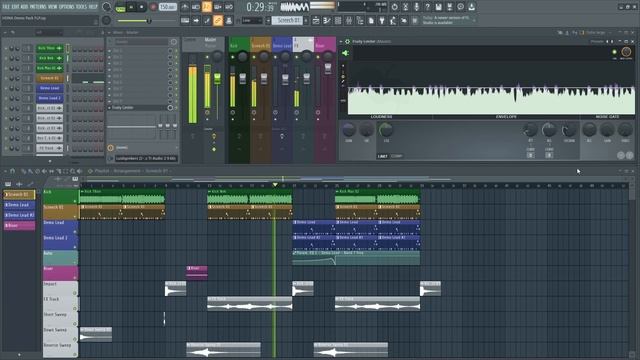Click the microphone recording icon

coord(416,7)
